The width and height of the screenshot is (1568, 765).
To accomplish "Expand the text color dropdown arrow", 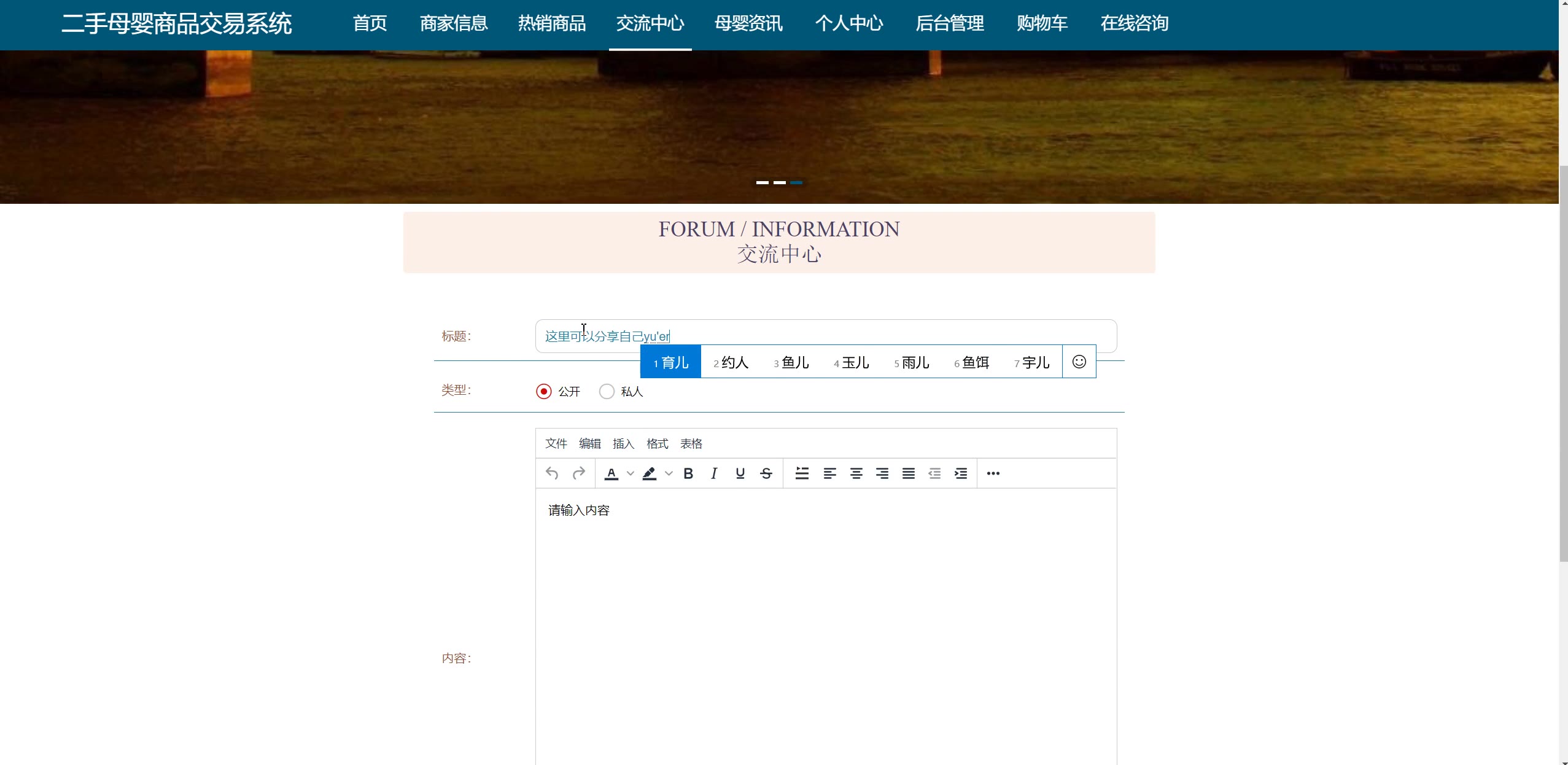I will (x=630, y=473).
